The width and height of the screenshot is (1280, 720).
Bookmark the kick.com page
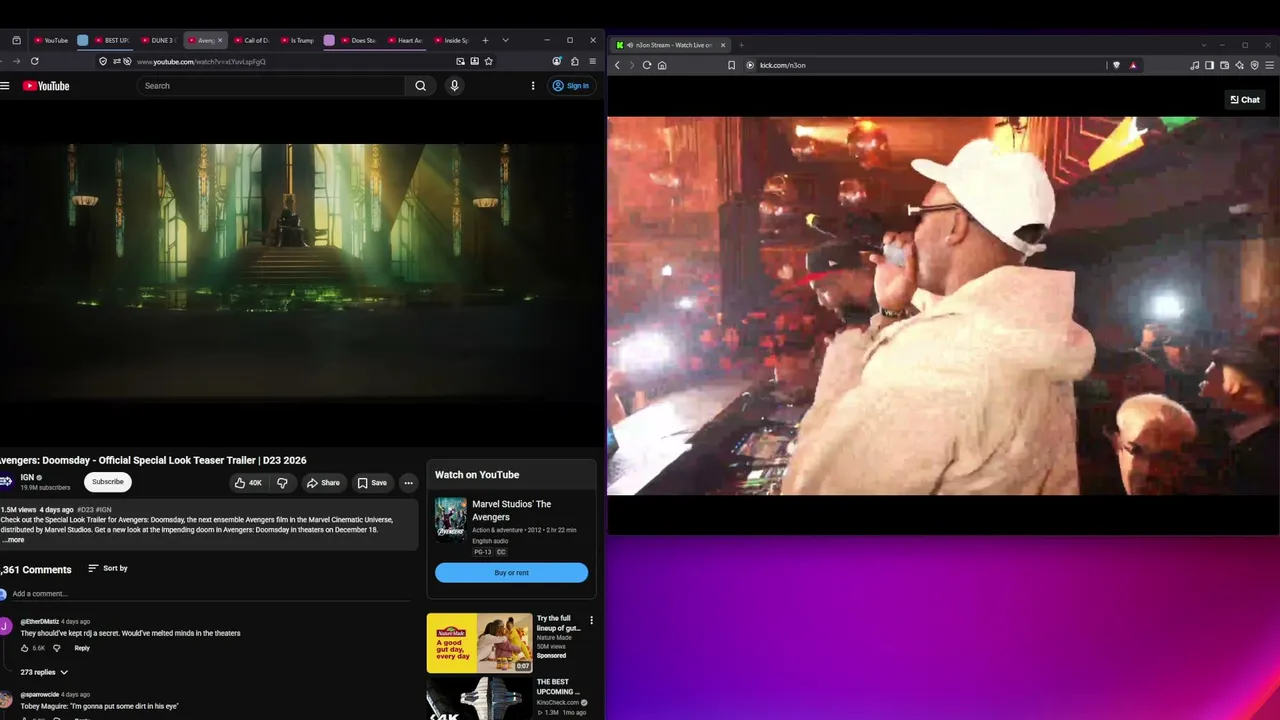pyautogui.click(x=731, y=65)
